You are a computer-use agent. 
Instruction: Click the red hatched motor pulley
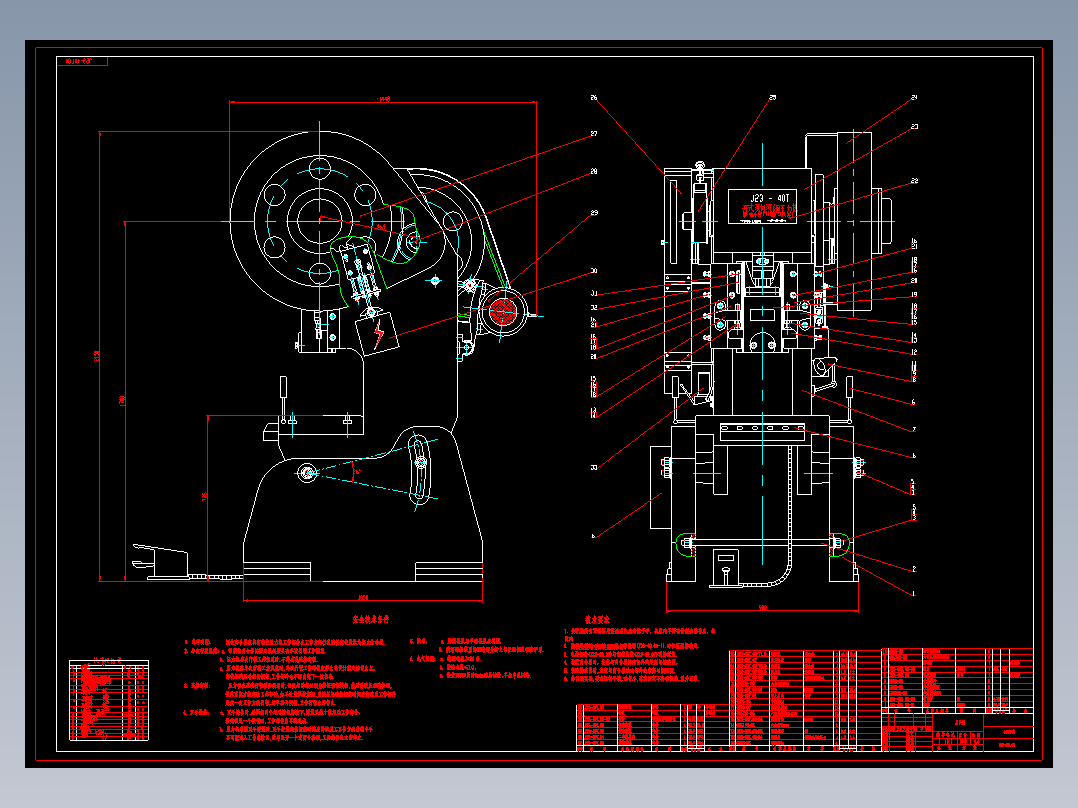pyautogui.click(x=503, y=311)
